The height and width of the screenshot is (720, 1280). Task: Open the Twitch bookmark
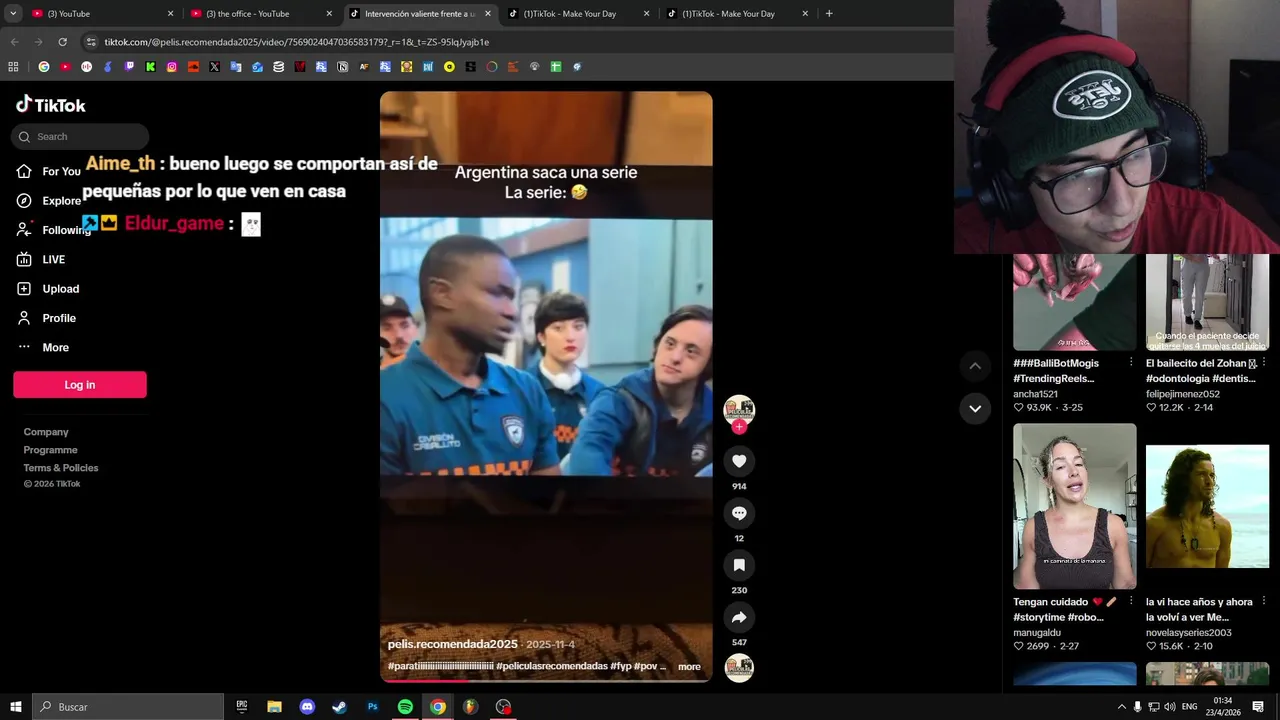pos(129,67)
